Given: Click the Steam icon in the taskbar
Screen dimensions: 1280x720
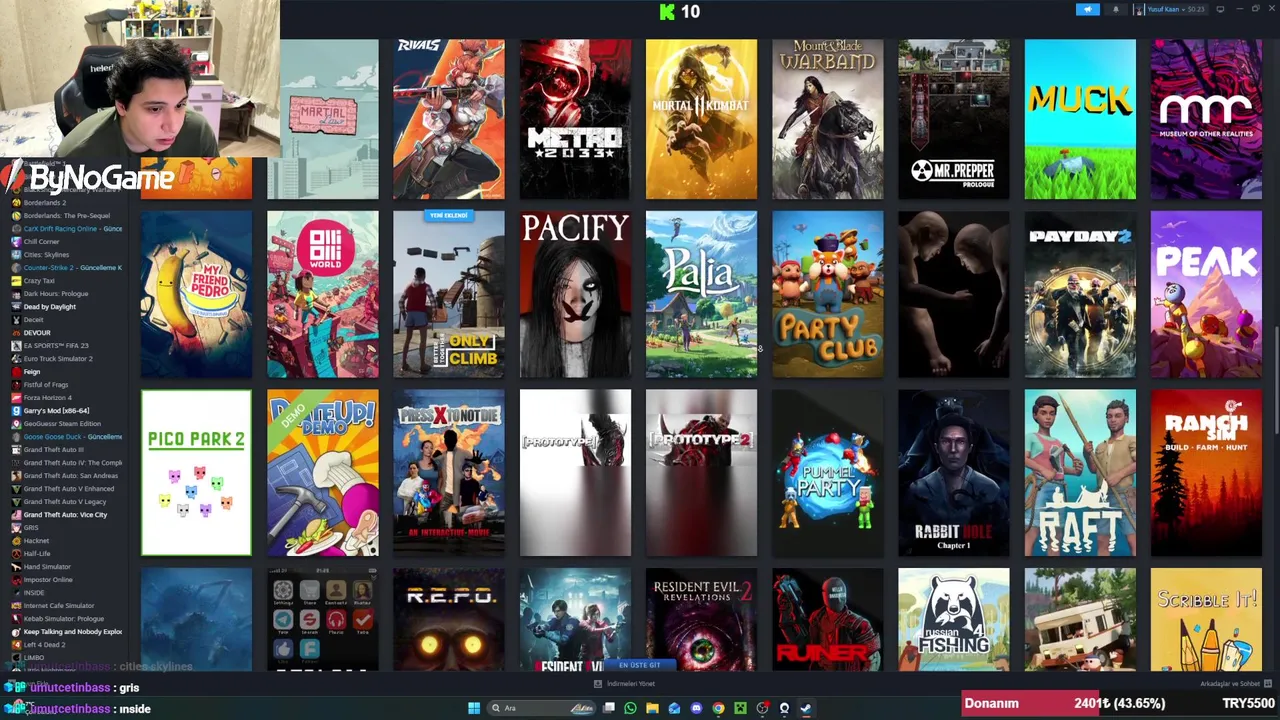Looking at the screenshot, I should 806,708.
